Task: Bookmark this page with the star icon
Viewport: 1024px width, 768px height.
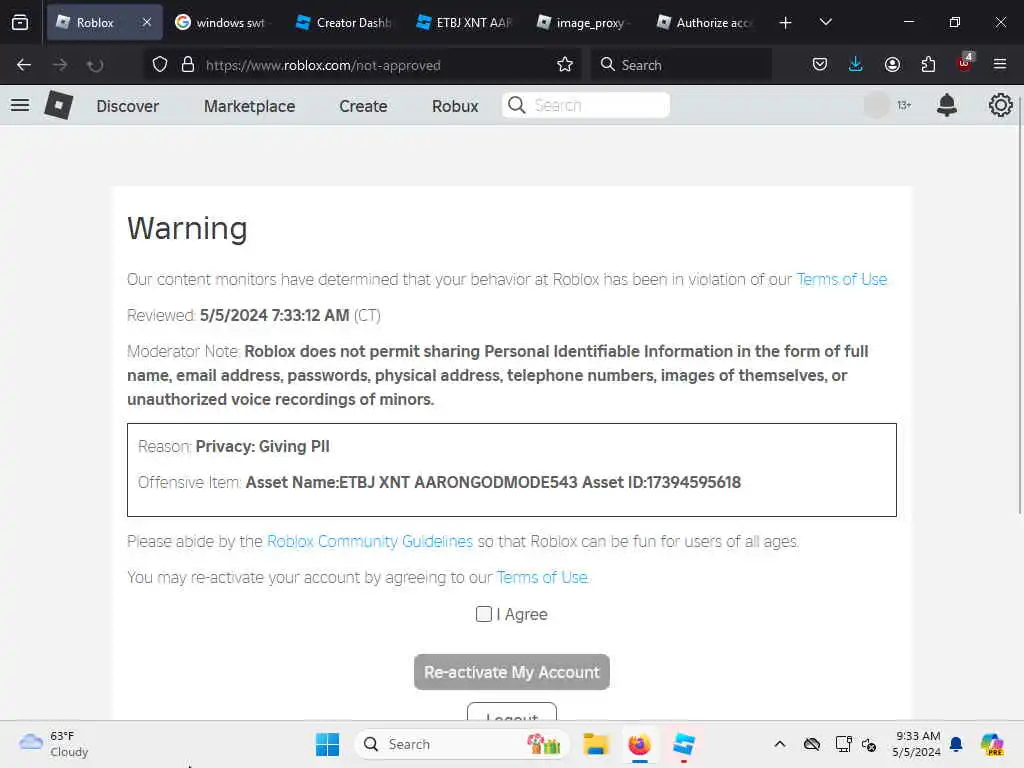Action: (x=565, y=65)
